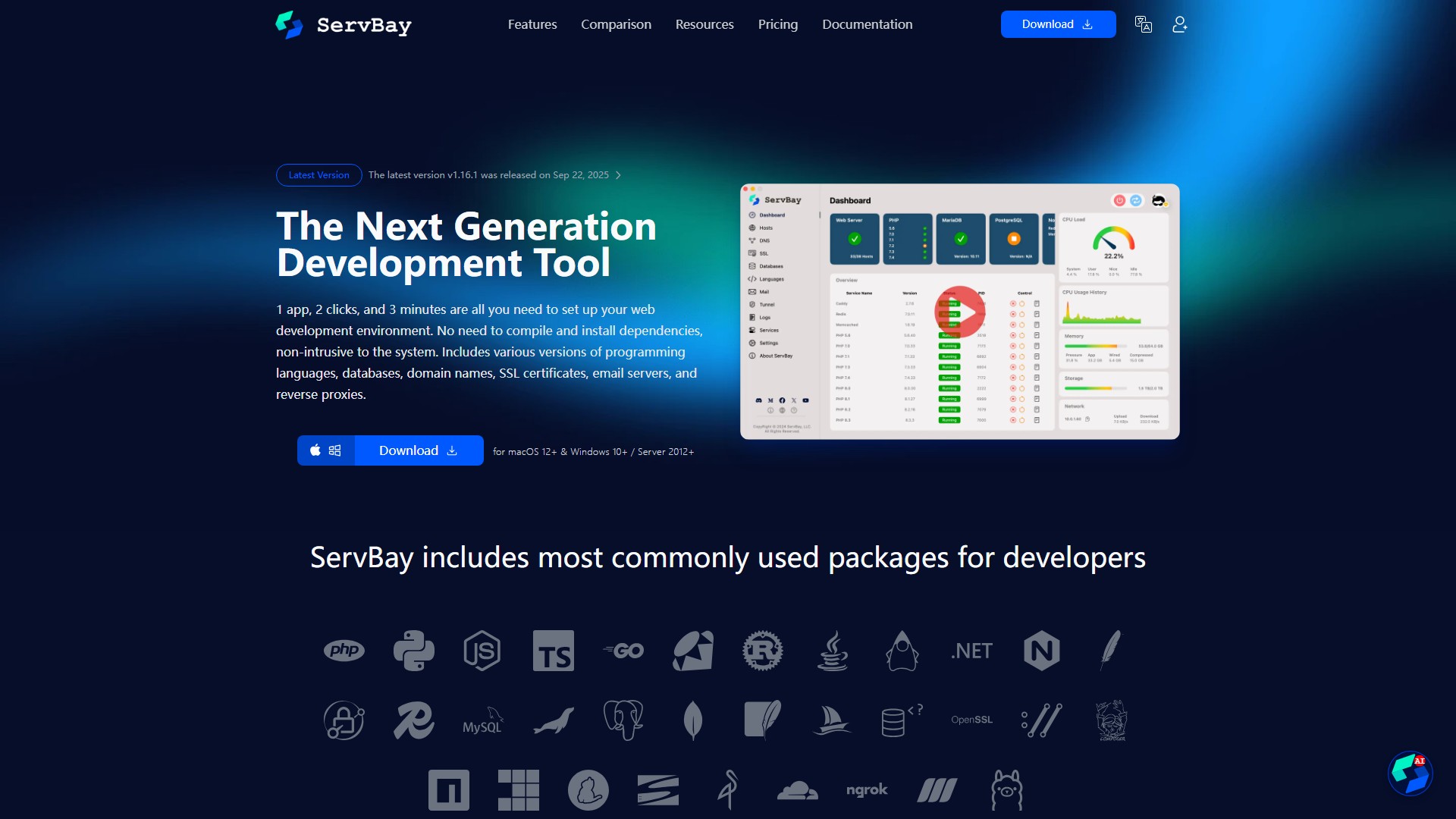Screen dimensions: 1456x819
Task: Click the header Download button
Action: coord(1058,24)
